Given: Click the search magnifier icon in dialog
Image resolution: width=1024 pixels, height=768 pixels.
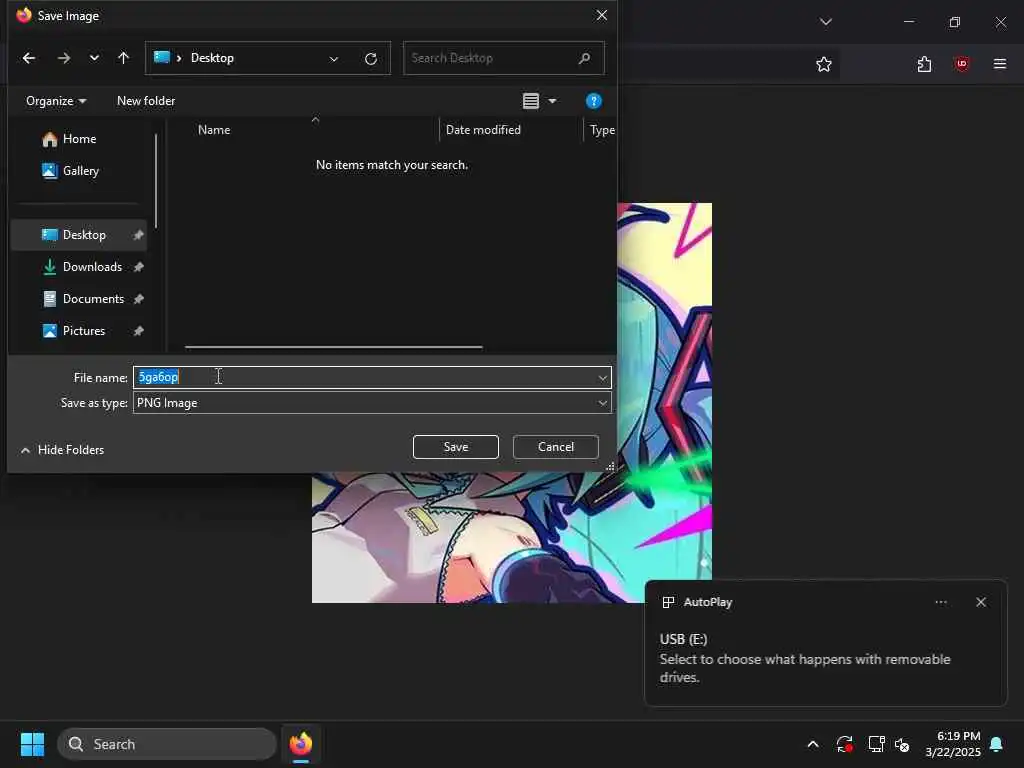Looking at the screenshot, I should tap(584, 58).
